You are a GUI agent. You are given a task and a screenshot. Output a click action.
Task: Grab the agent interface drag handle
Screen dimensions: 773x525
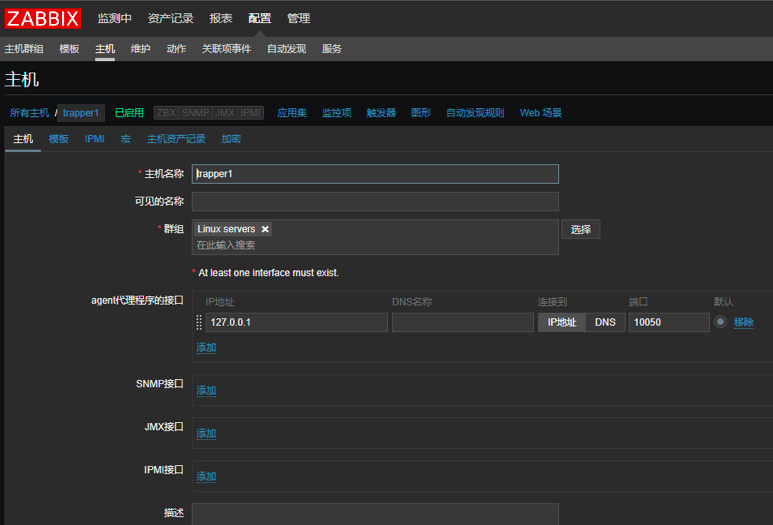(199, 322)
